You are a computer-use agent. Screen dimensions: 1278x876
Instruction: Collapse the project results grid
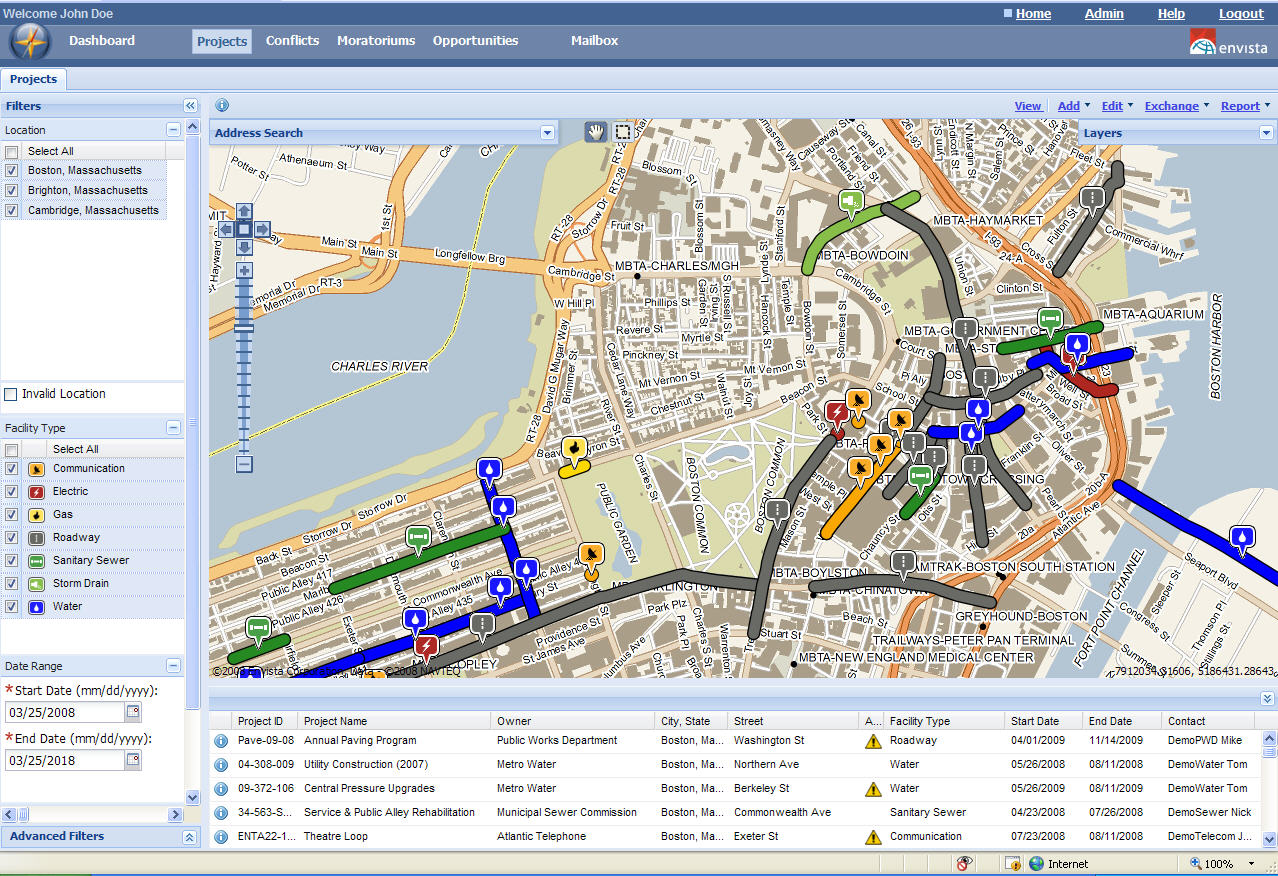click(1267, 698)
